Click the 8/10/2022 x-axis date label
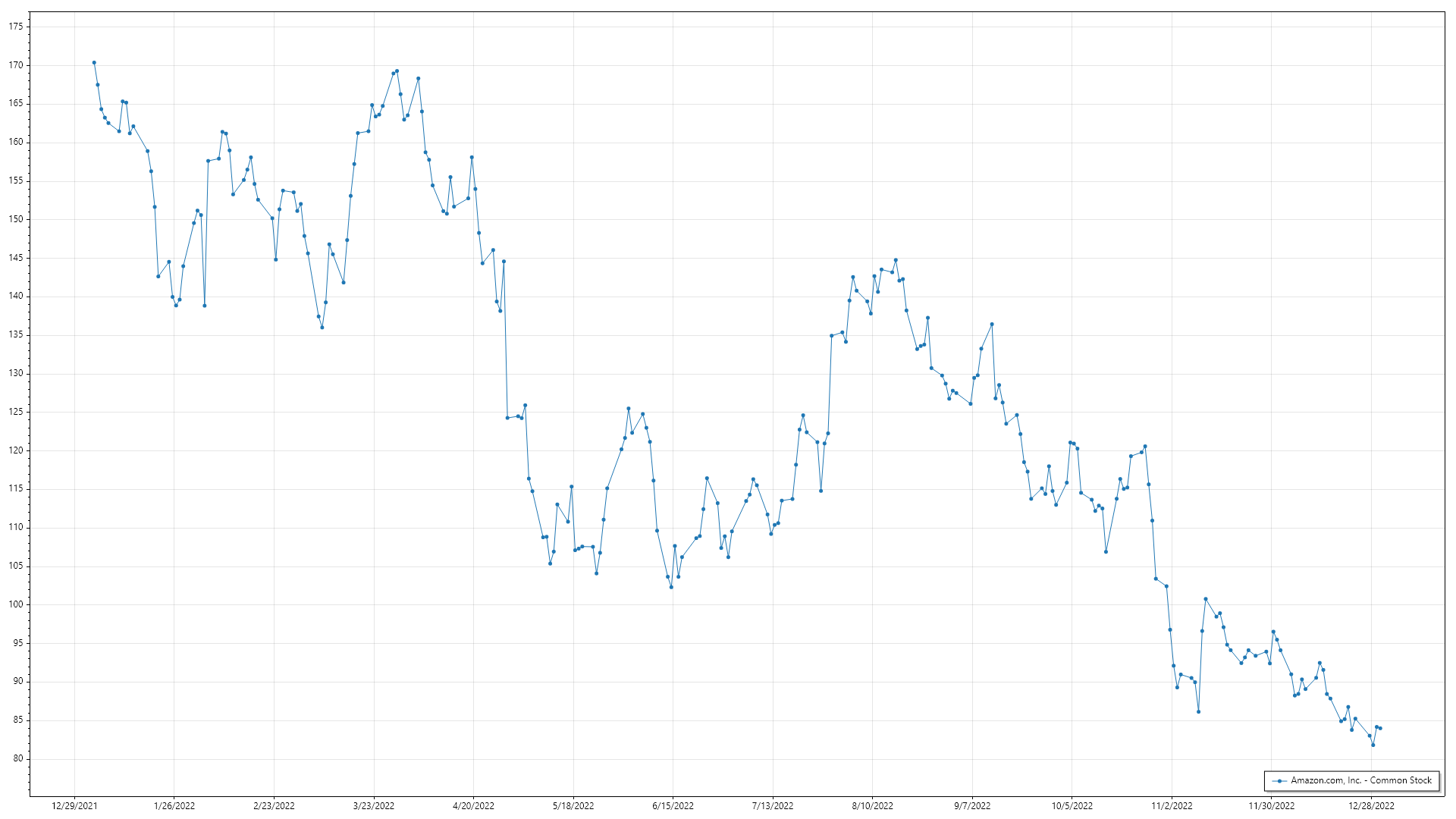The width and height of the screenshot is (1456, 819). point(872,806)
